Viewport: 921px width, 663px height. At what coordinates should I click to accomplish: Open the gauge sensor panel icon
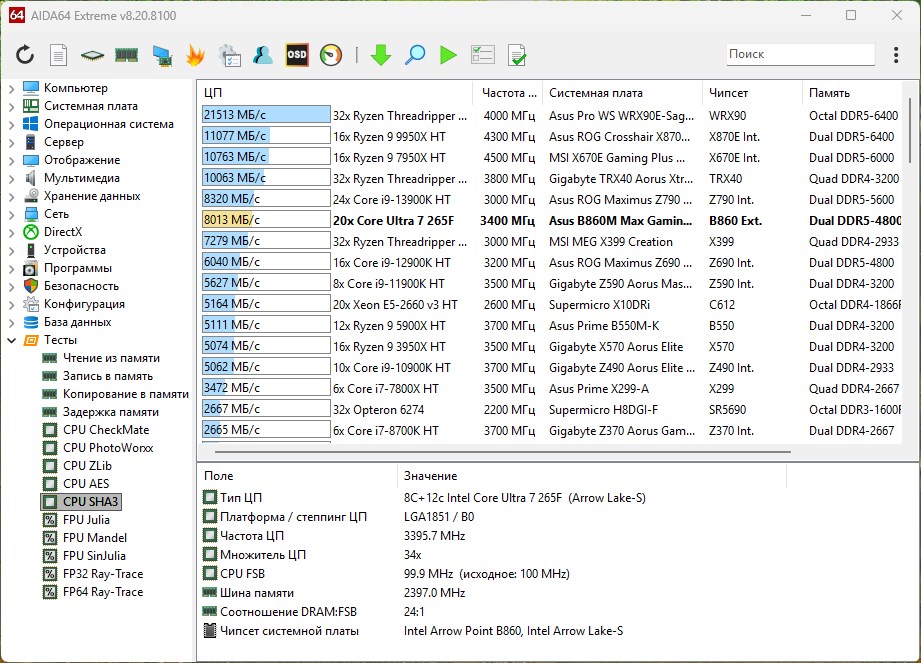click(x=331, y=55)
